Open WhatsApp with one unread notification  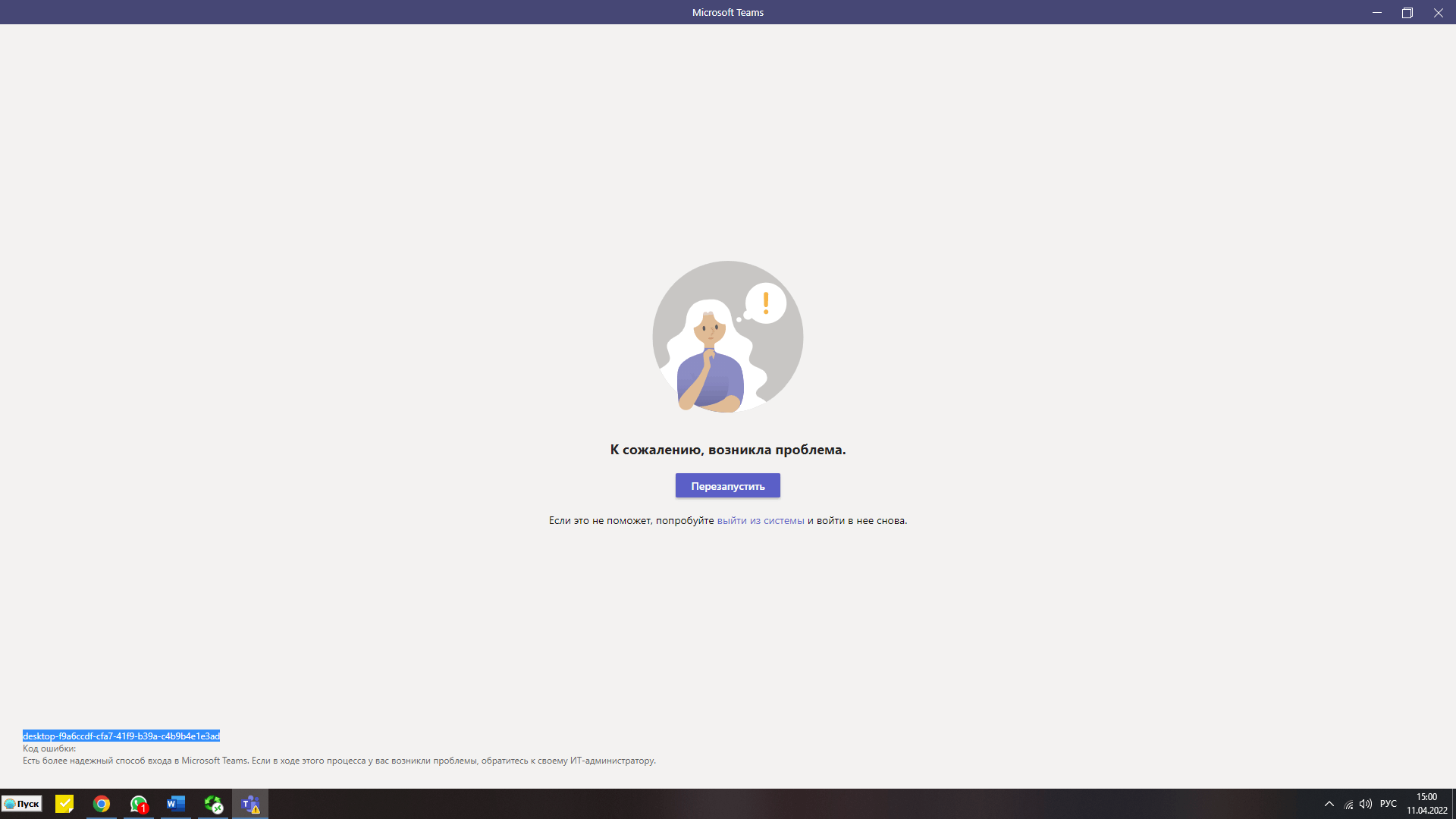[139, 804]
